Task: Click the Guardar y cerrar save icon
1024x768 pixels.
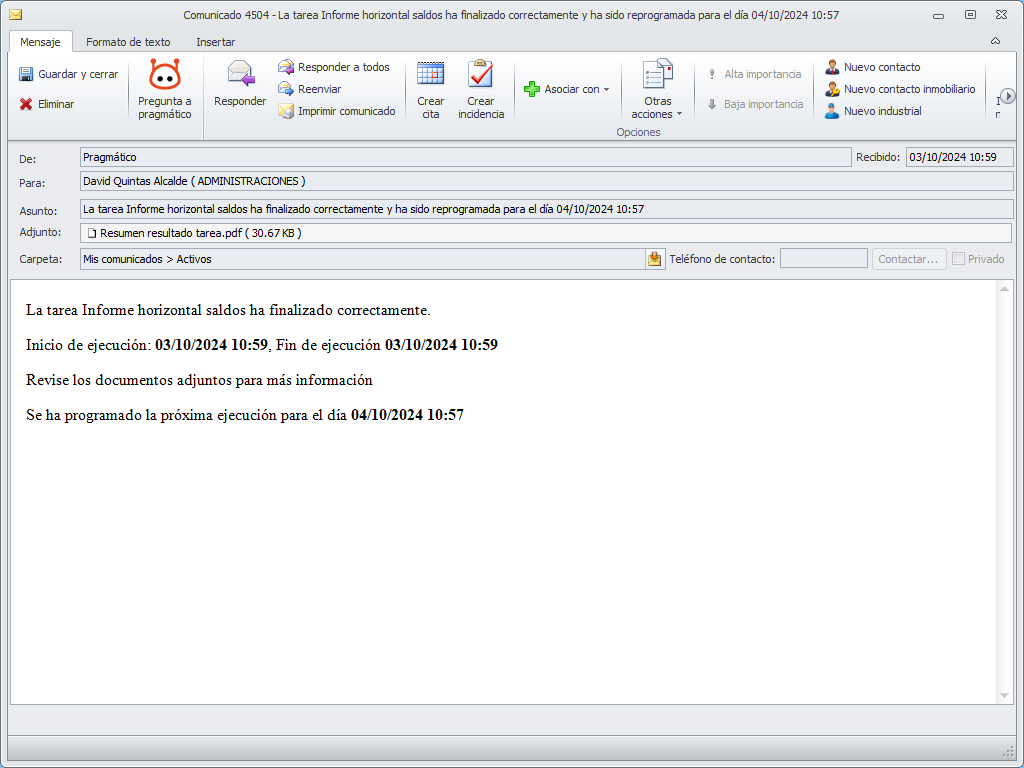Action: pos(26,74)
